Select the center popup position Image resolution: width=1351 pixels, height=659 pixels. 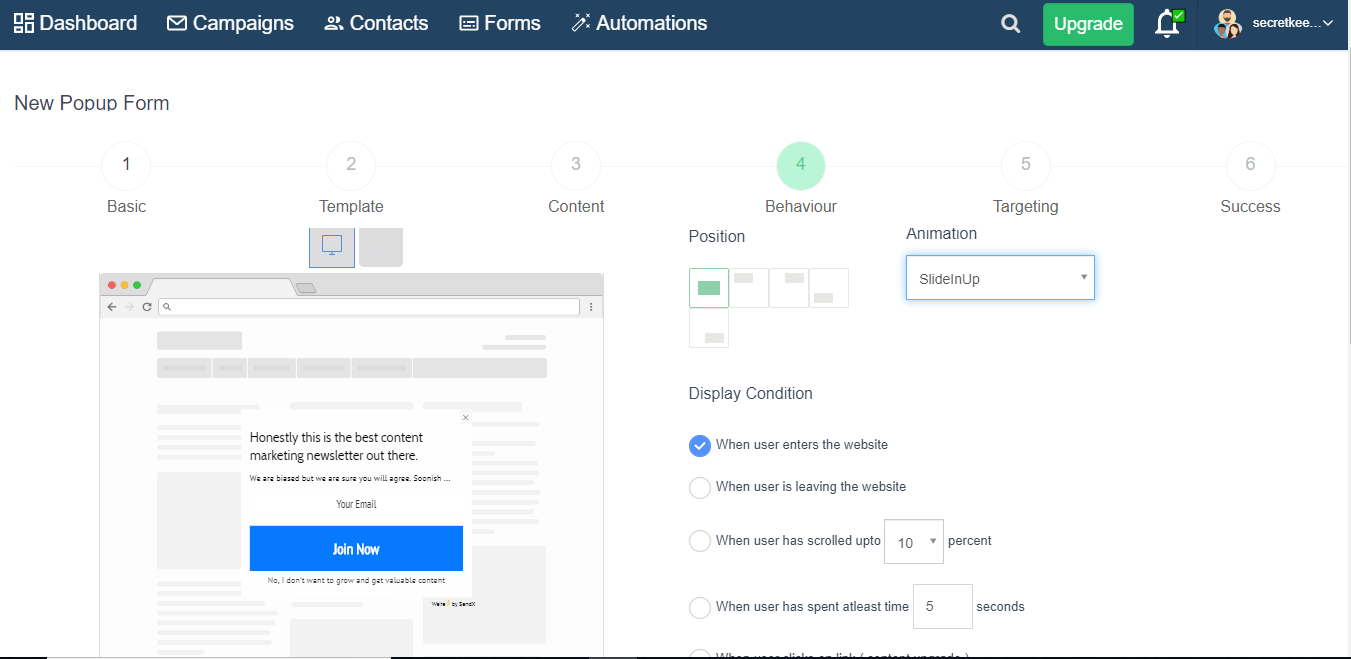(x=709, y=288)
